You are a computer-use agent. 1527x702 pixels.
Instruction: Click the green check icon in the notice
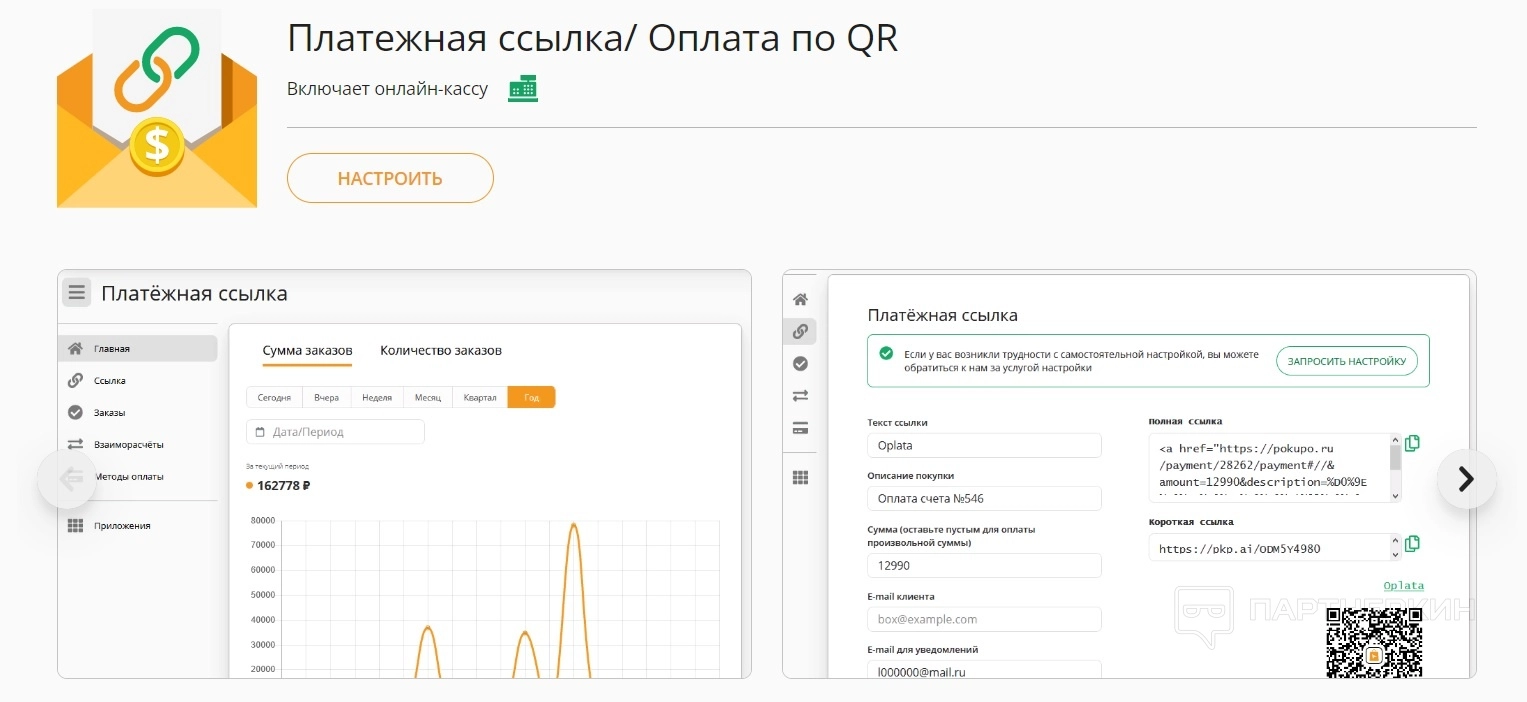[x=885, y=354]
